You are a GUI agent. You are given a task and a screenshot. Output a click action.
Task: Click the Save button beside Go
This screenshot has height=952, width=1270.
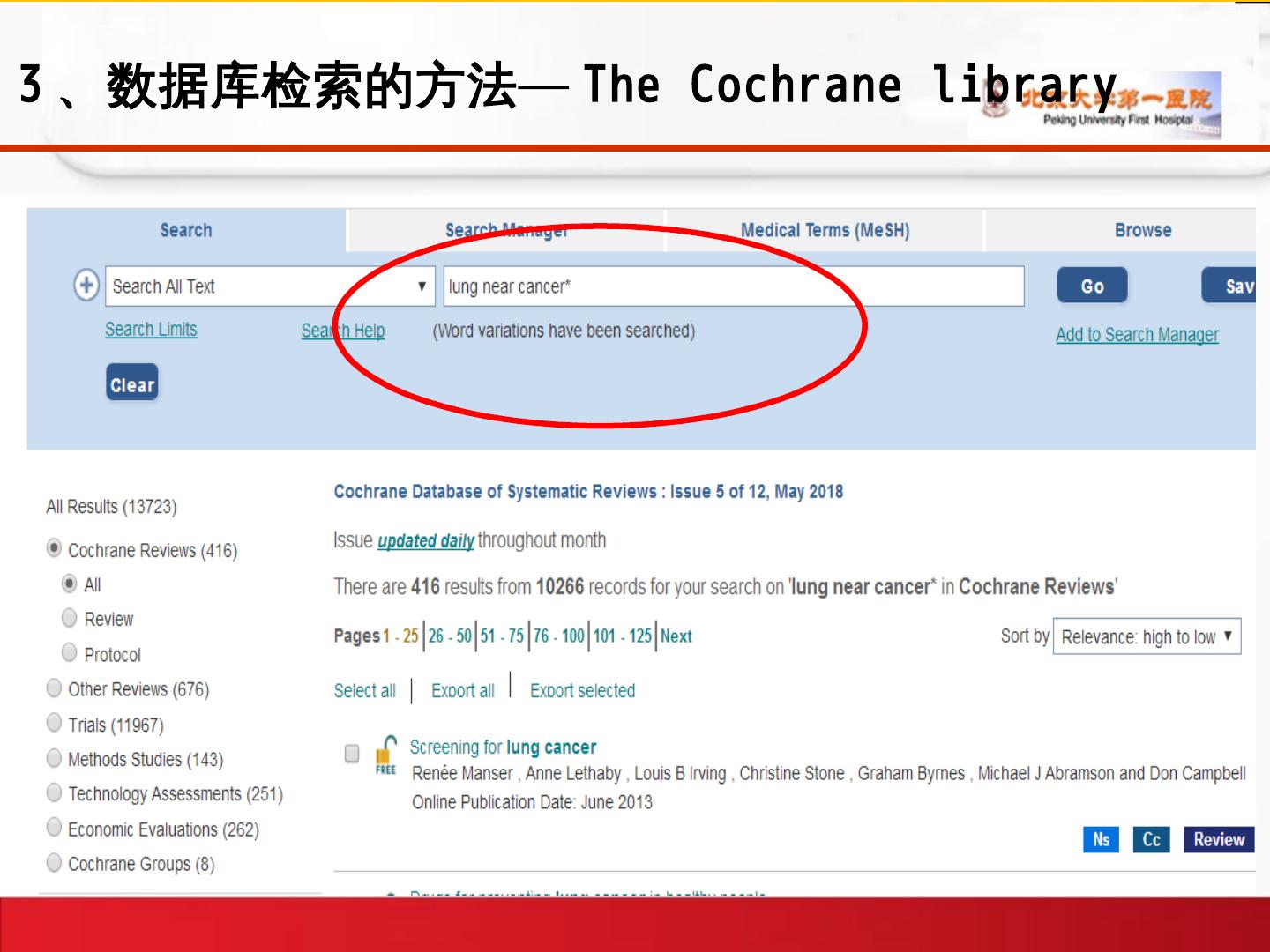pos(1229,286)
